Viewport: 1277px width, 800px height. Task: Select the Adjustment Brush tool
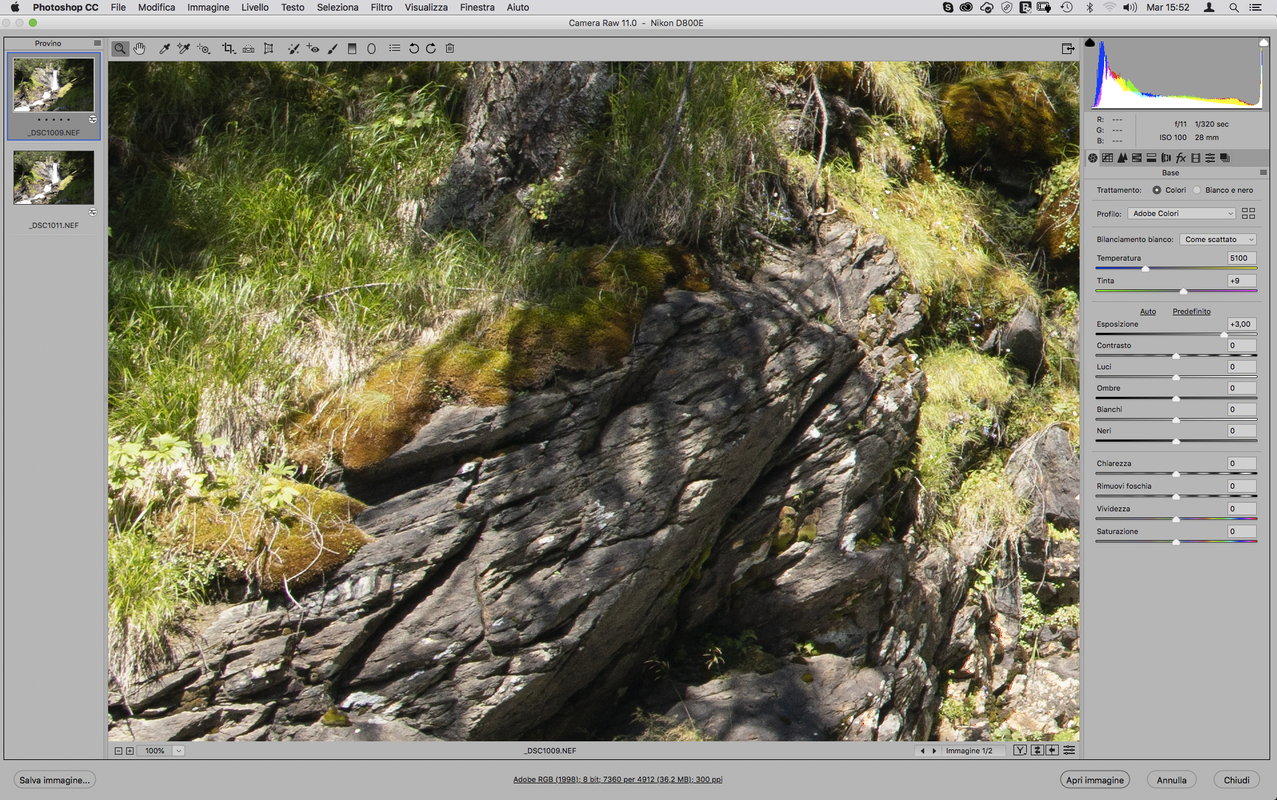coord(332,48)
